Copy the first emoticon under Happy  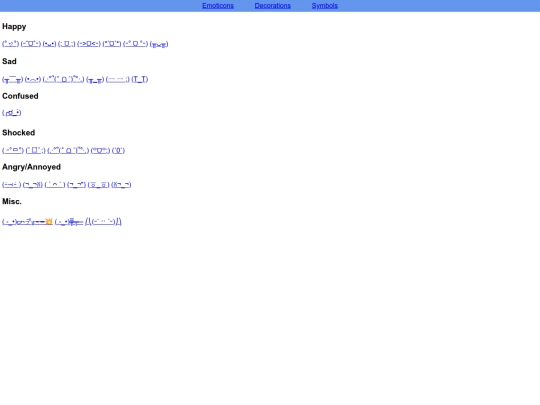10,44
